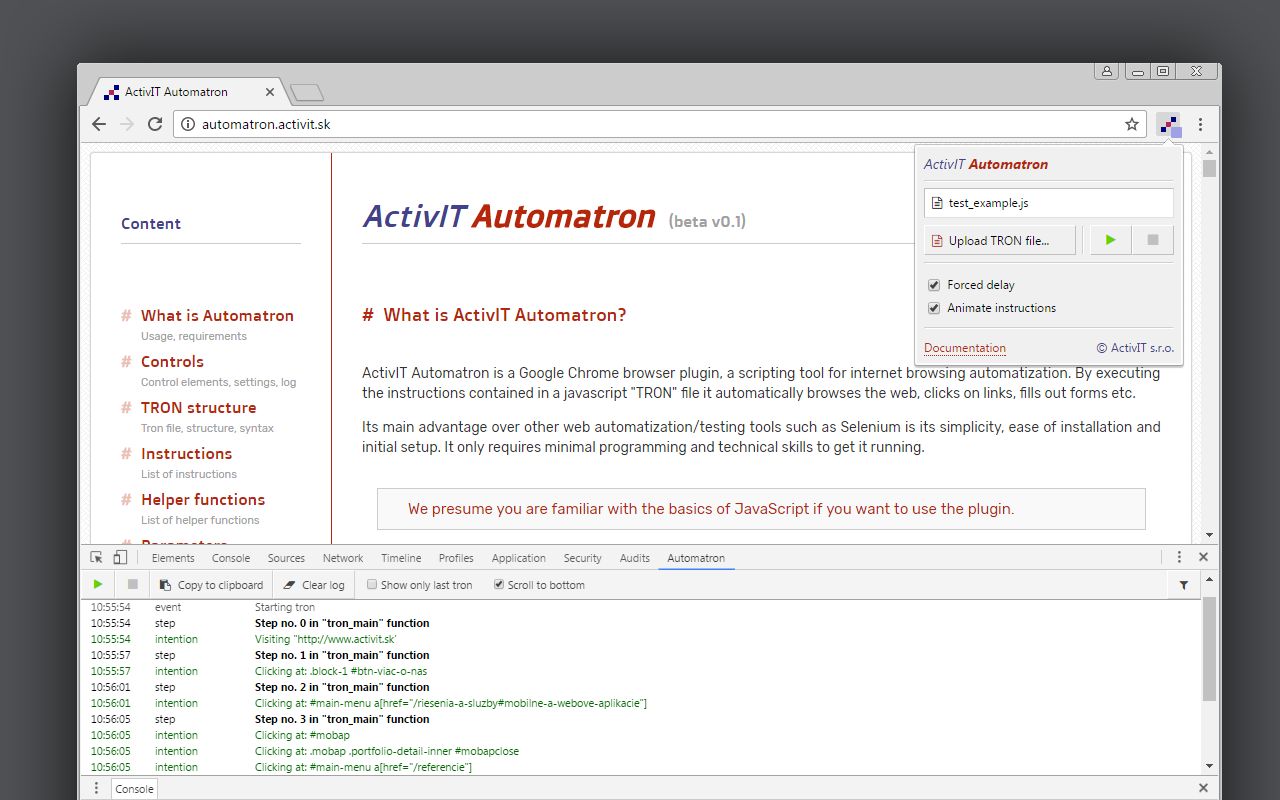Viewport: 1280px width, 800px height.
Task: Copy the log to clipboard
Action: [x=211, y=584]
